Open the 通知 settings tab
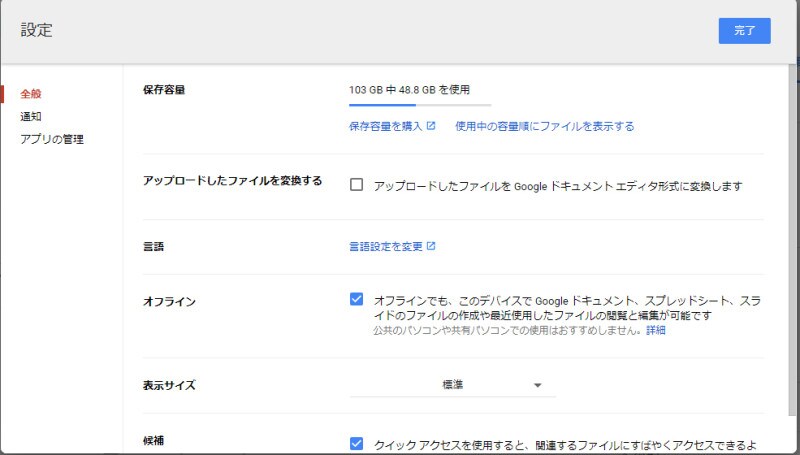The image size is (800, 455). pyautogui.click(x=31, y=116)
